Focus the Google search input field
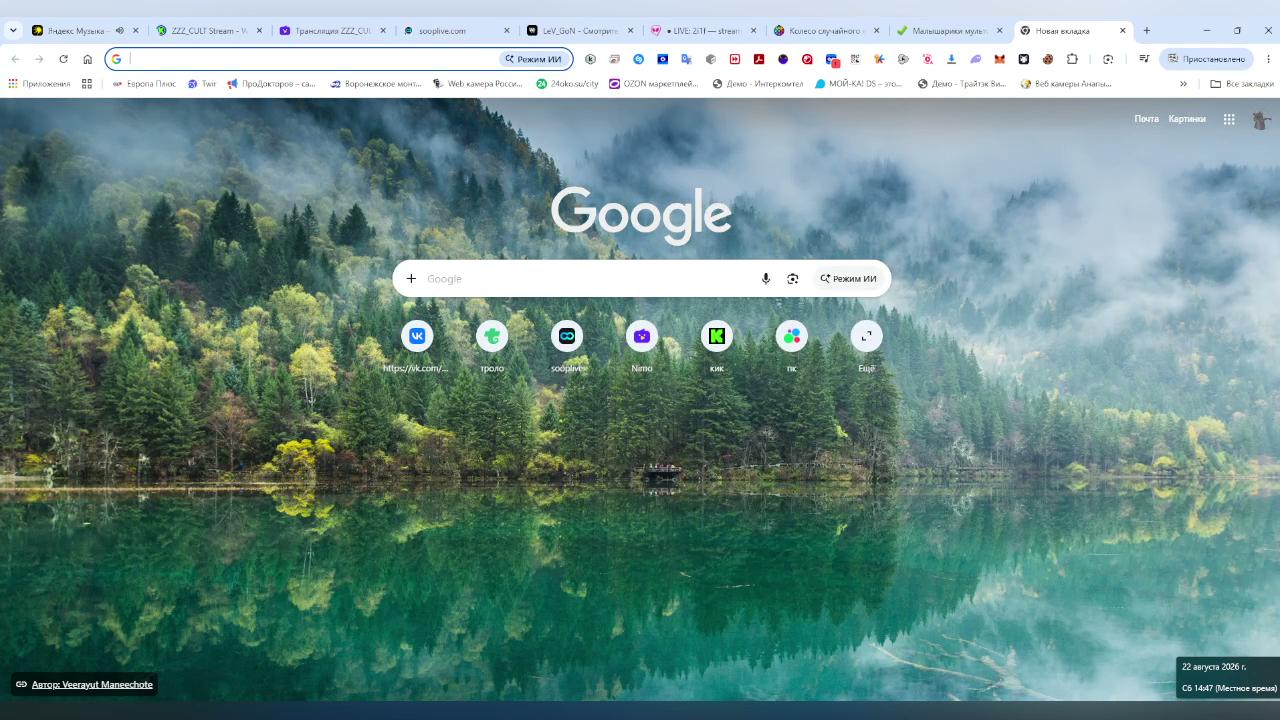The width and height of the screenshot is (1280, 720). 588,279
